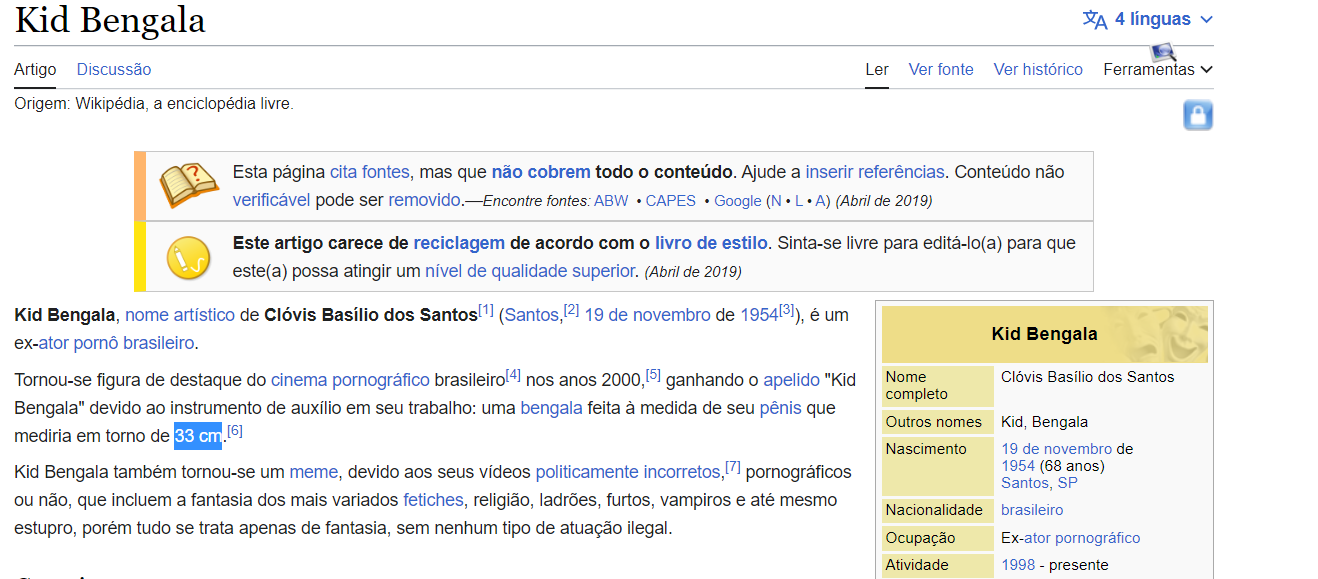Click the question-mark book sources icon

(x=188, y=184)
